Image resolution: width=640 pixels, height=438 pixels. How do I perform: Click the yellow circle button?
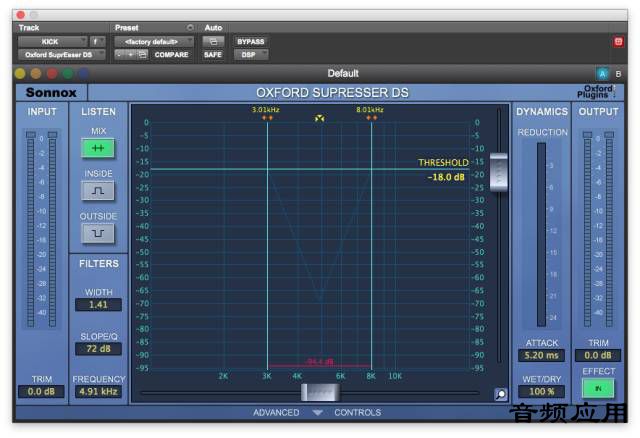point(20,74)
